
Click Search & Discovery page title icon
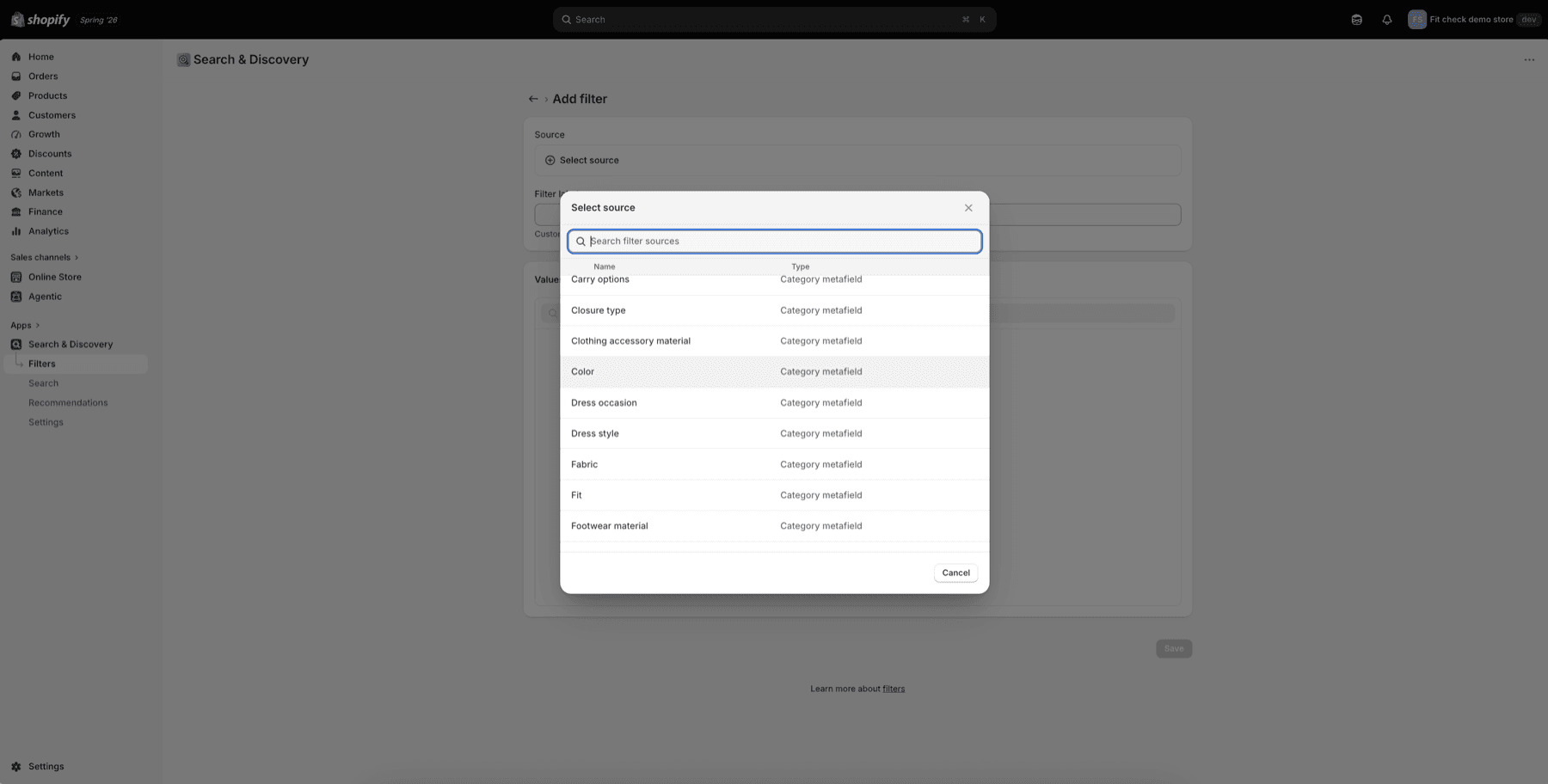click(x=183, y=60)
